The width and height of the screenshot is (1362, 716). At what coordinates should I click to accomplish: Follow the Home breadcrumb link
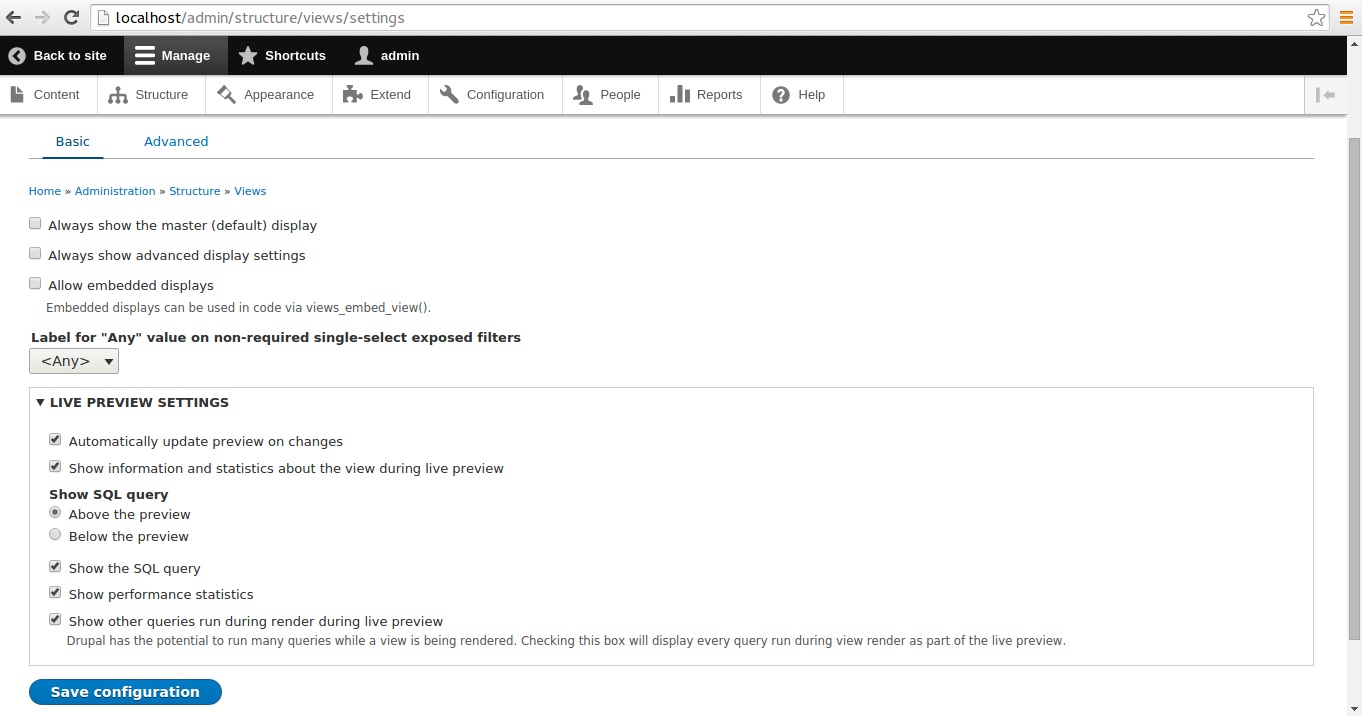tap(45, 191)
